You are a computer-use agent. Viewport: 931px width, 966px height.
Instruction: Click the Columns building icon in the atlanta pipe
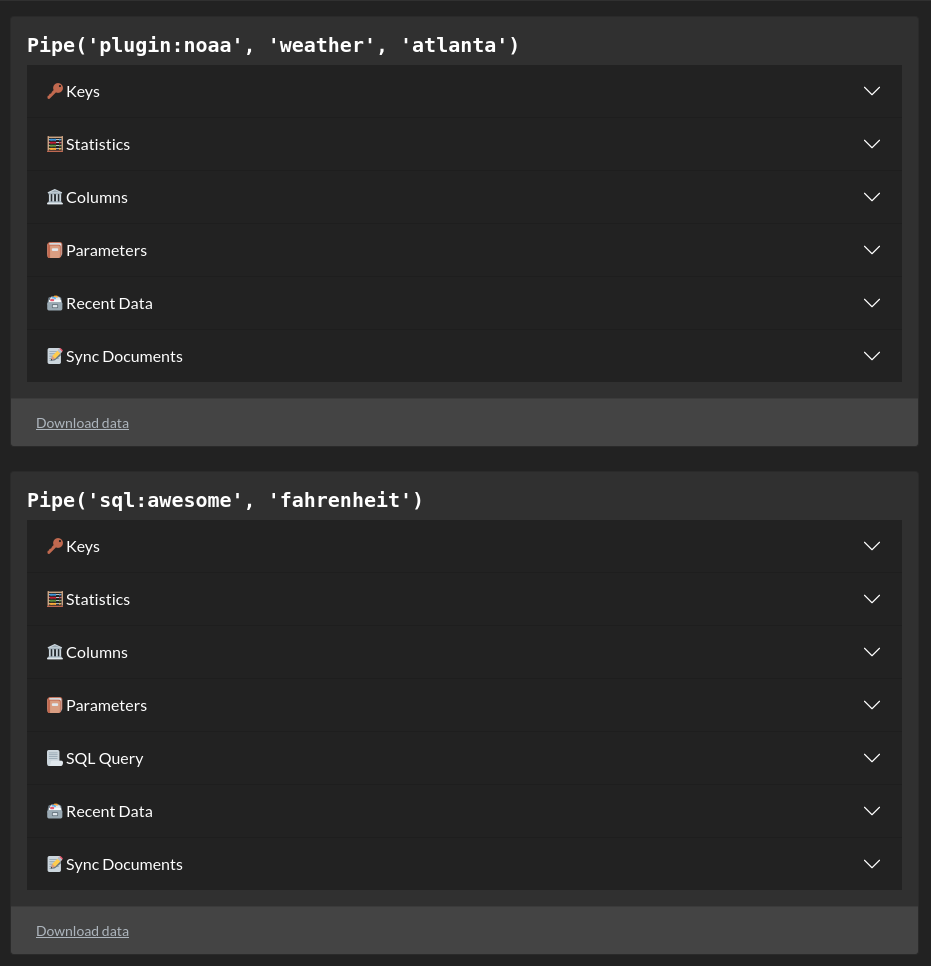point(55,197)
